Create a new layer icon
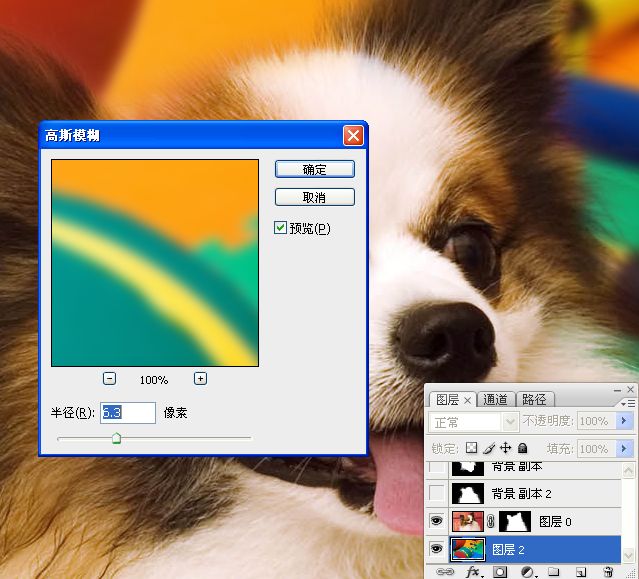639x579 pixels. (581, 572)
